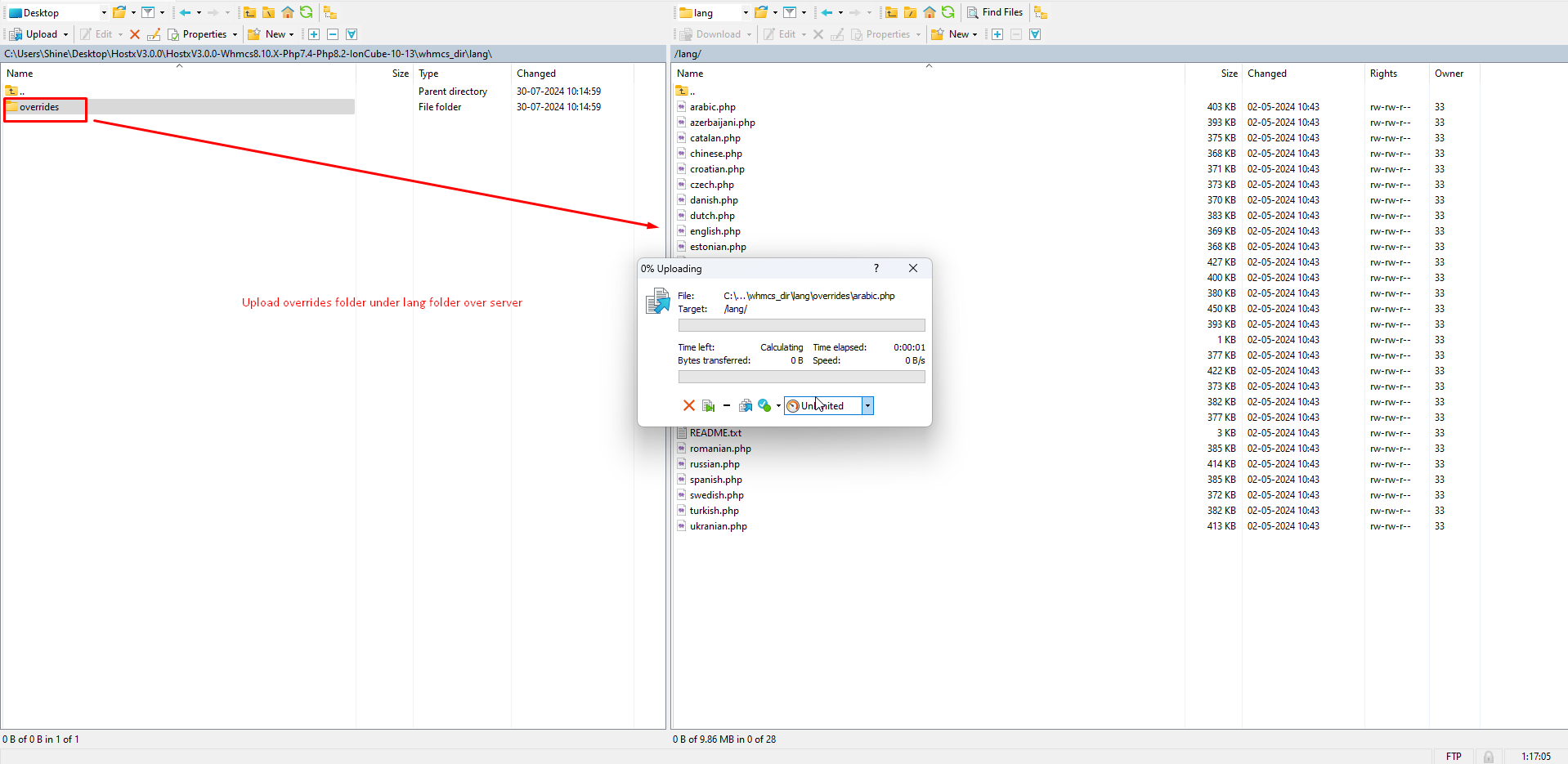Screen dimensions: 1568x764
Task: Select the overrides folder in local panel
Action: (39, 107)
